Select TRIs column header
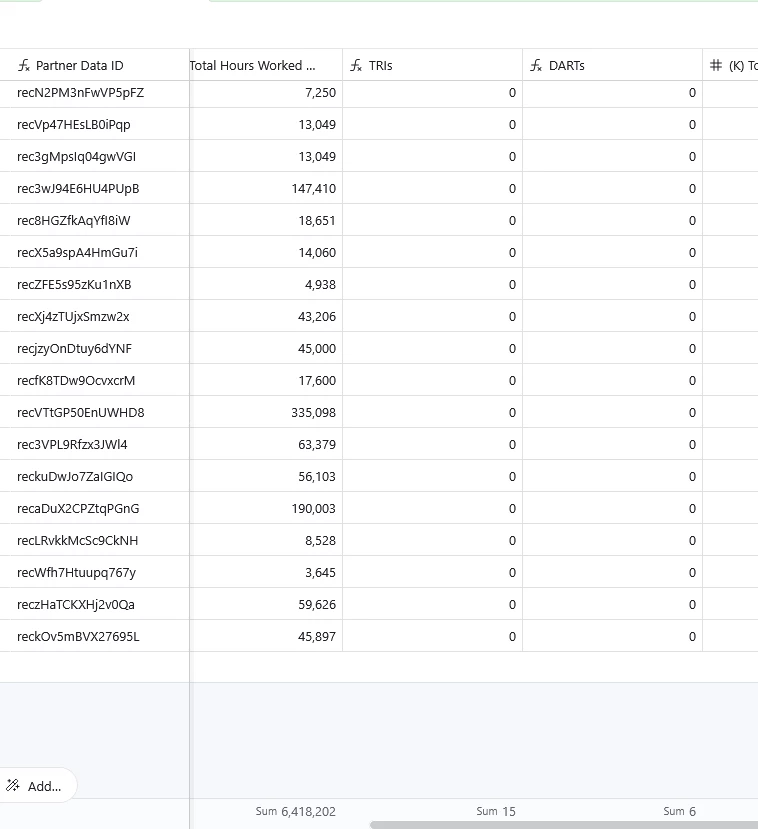The image size is (758, 829). click(x=432, y=65)
